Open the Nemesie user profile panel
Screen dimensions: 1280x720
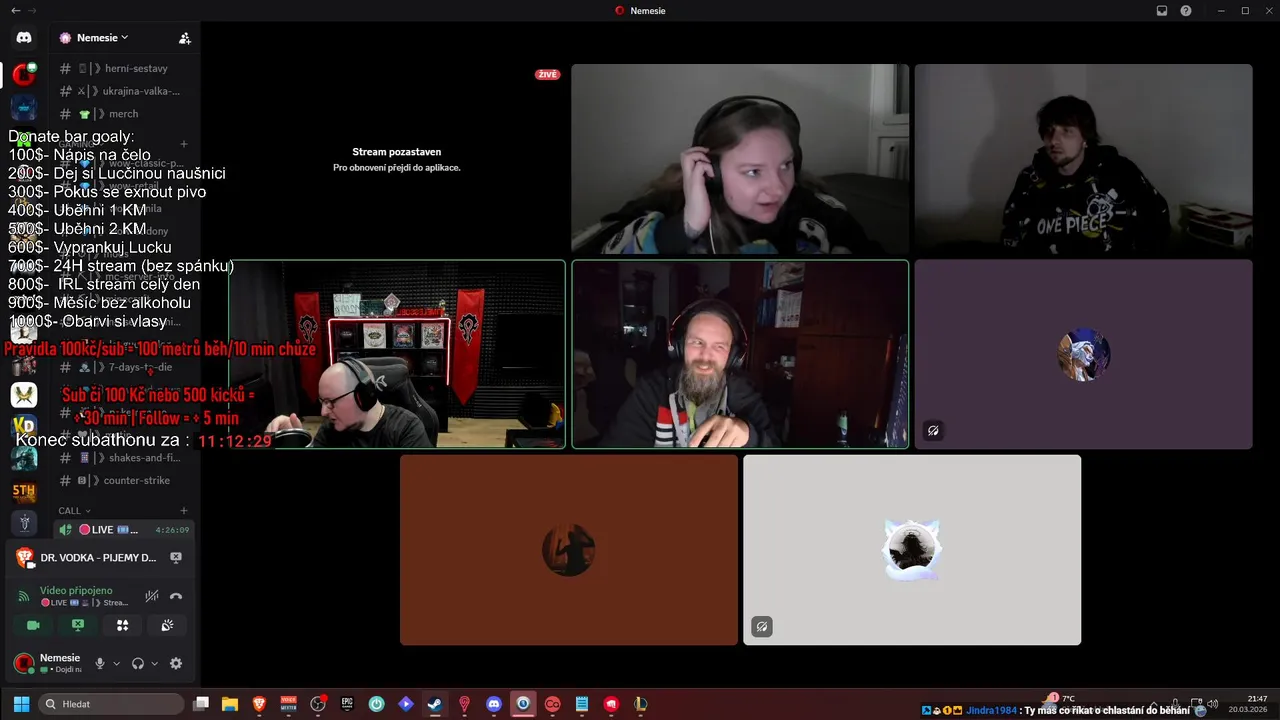pyautogui.click(x=48, y=663)
